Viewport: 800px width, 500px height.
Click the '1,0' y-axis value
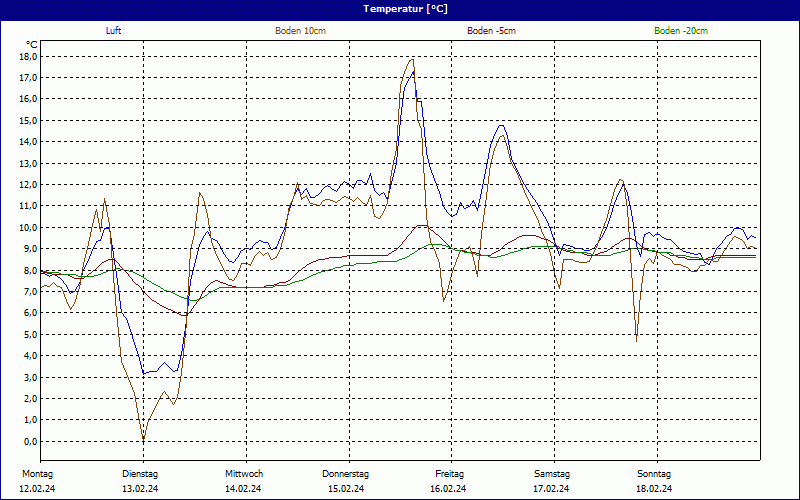coord(32,420)
